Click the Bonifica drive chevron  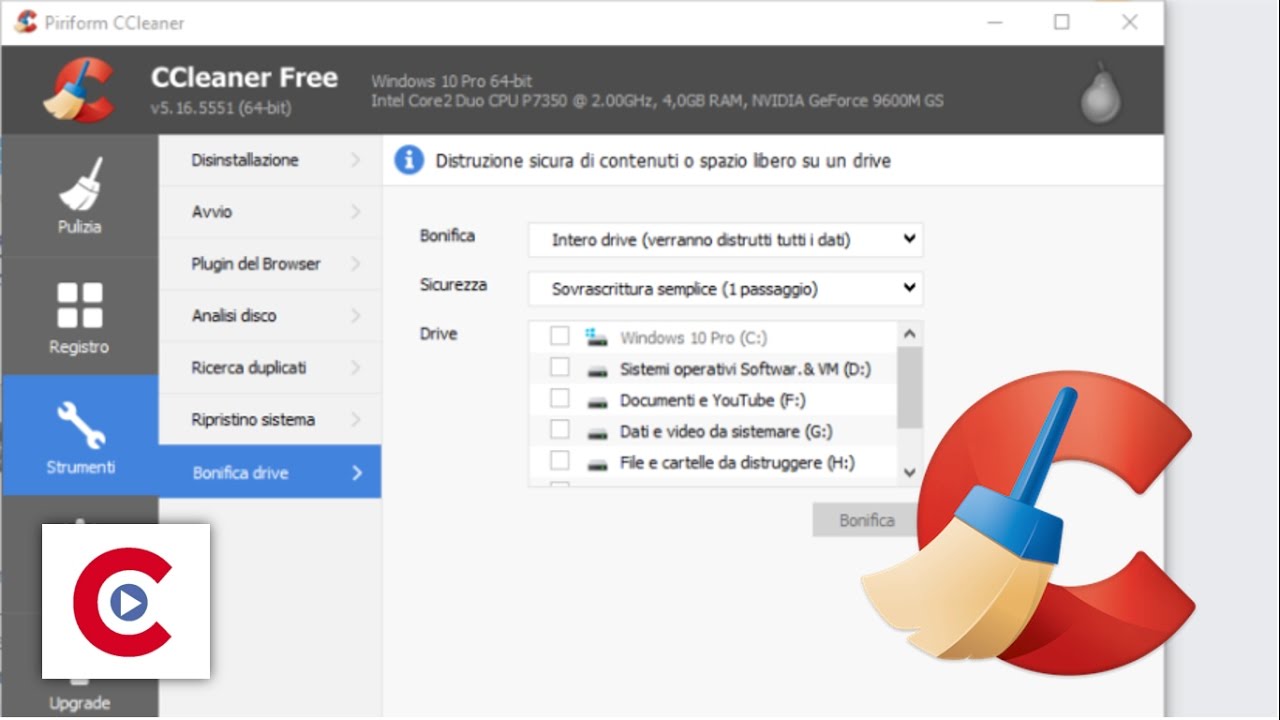(357, 473)
